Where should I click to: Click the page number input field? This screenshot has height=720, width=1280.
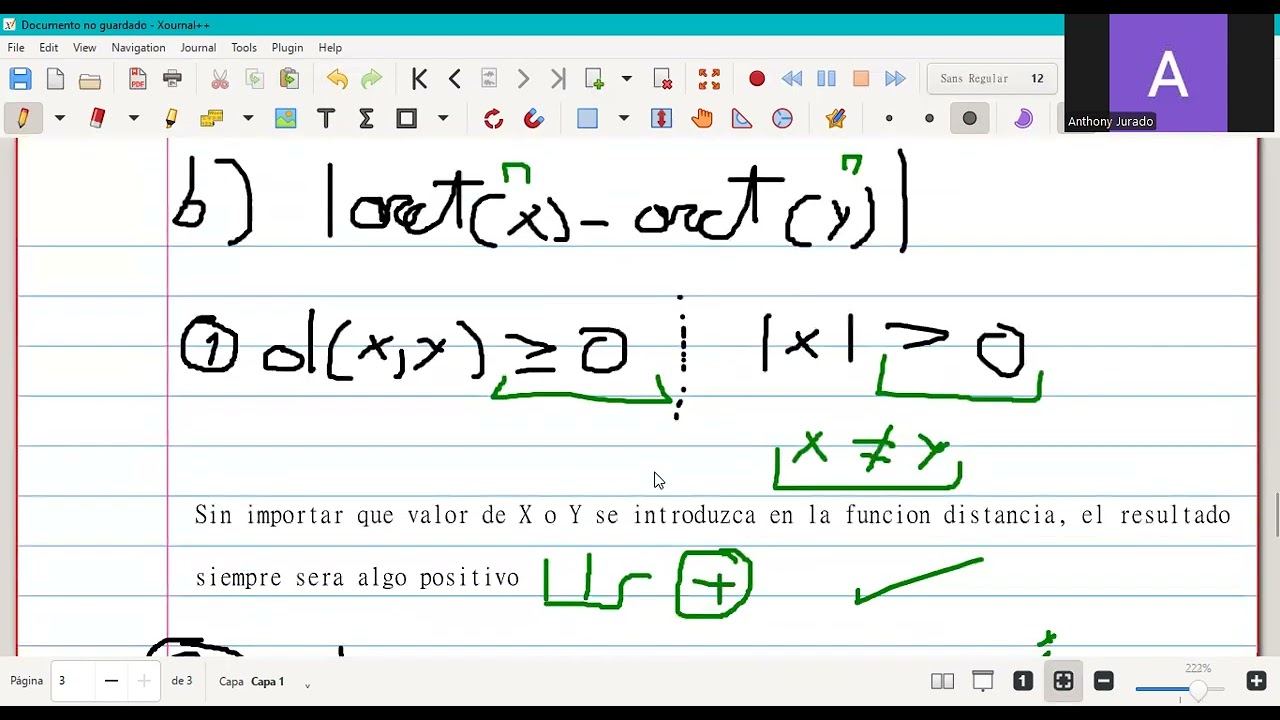point(73,681)
